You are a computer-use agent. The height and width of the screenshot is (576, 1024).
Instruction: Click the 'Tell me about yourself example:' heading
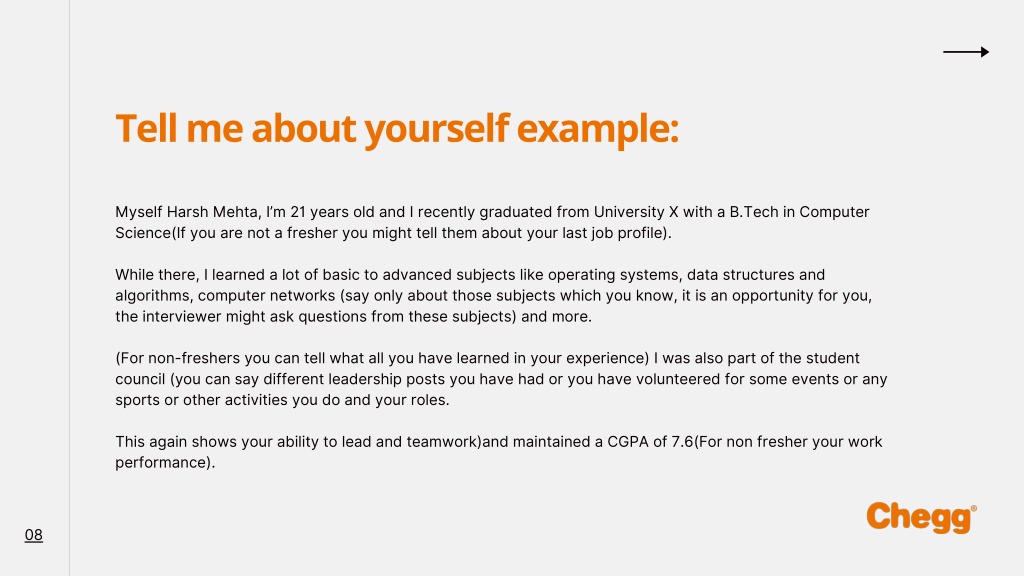click(397, 128)
